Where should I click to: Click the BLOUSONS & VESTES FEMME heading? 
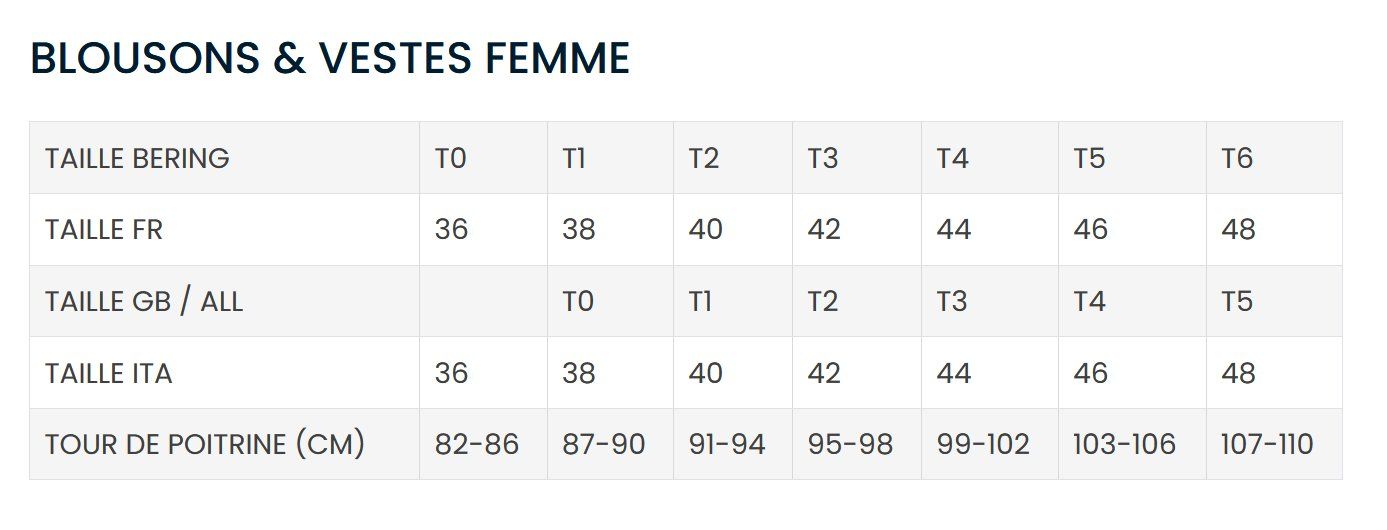(330, 59)
